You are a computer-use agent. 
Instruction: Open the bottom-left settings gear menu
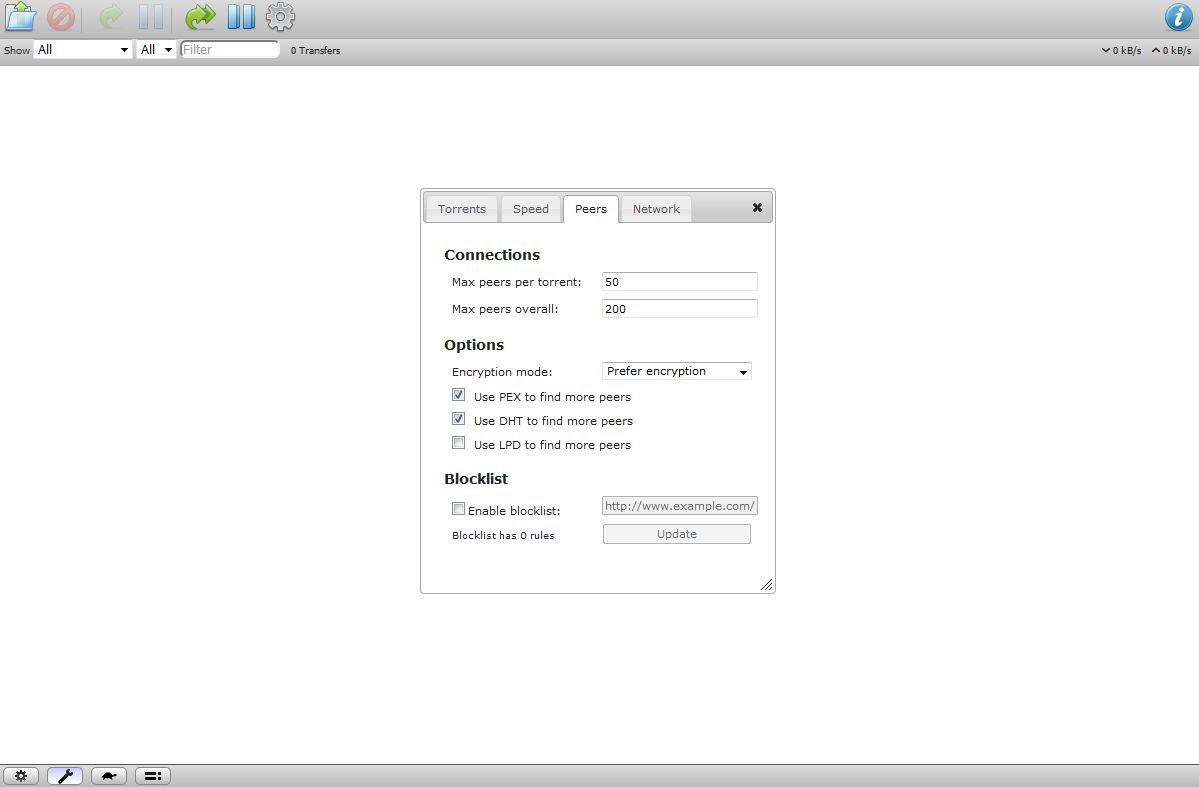pos(21,776)
